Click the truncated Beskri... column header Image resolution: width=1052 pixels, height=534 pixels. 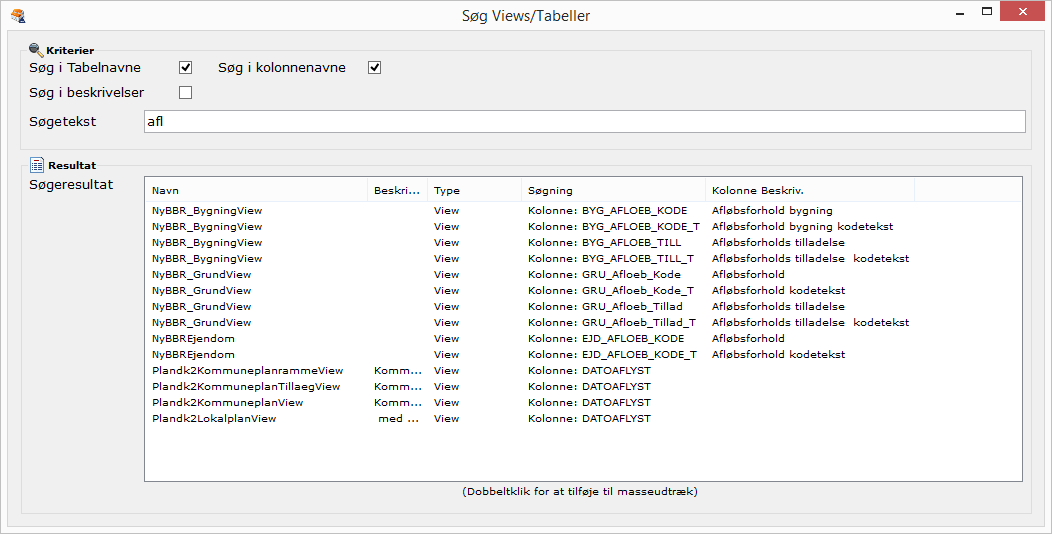[397, 190]
